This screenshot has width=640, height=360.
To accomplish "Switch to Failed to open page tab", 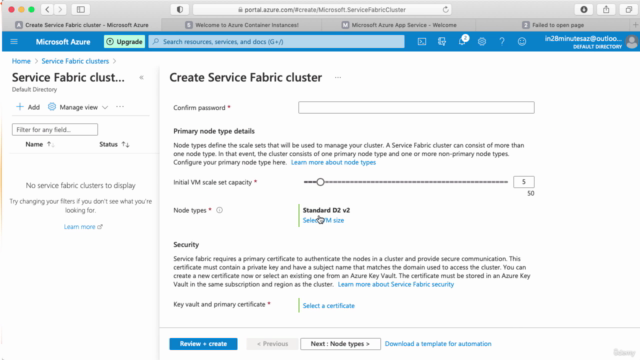I will tap(553, 25).
